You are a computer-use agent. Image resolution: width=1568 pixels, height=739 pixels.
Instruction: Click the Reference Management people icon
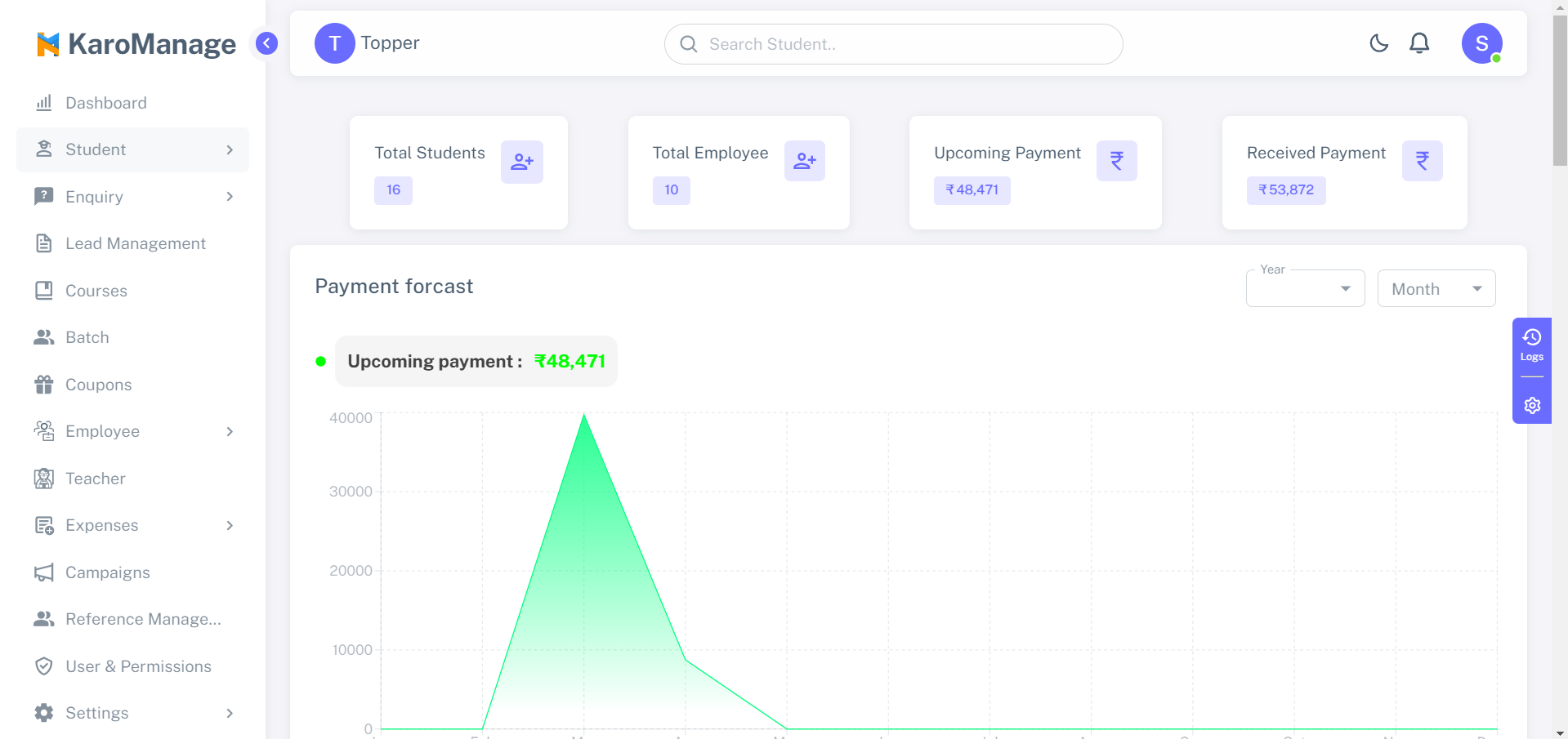click(44, 619)
